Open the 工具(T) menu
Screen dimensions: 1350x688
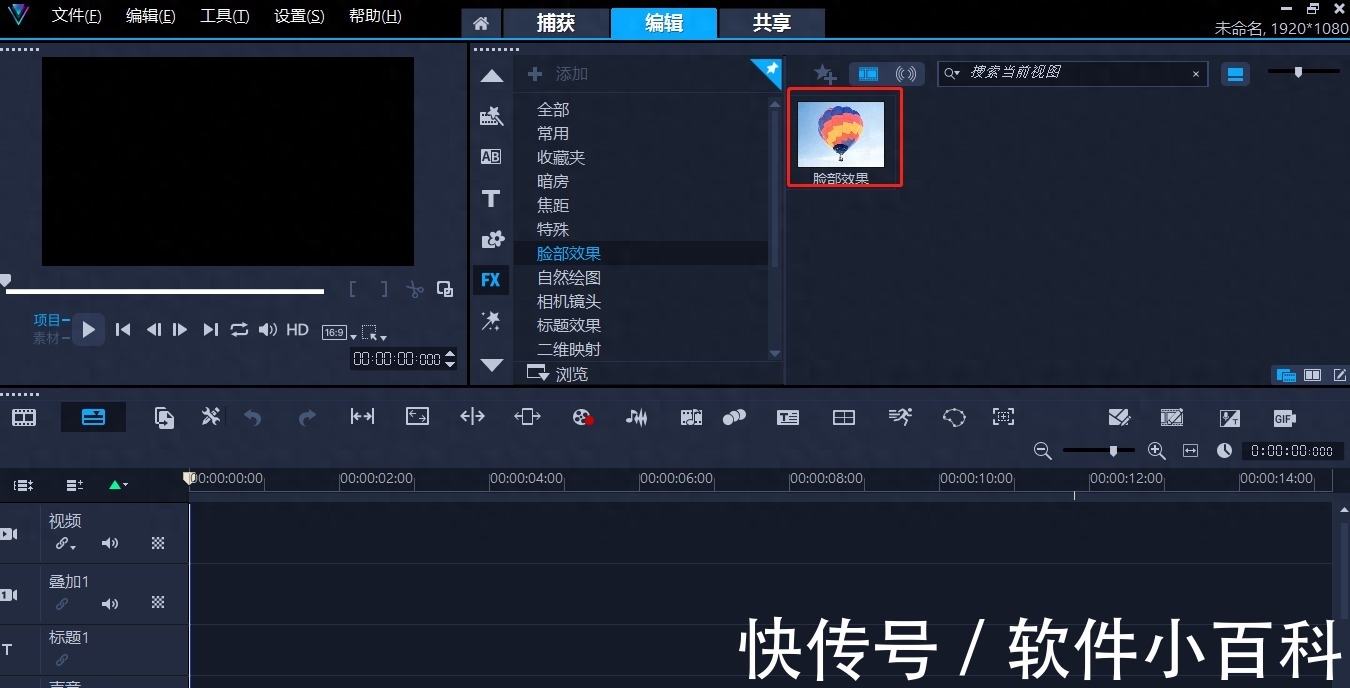coord(224,16)
